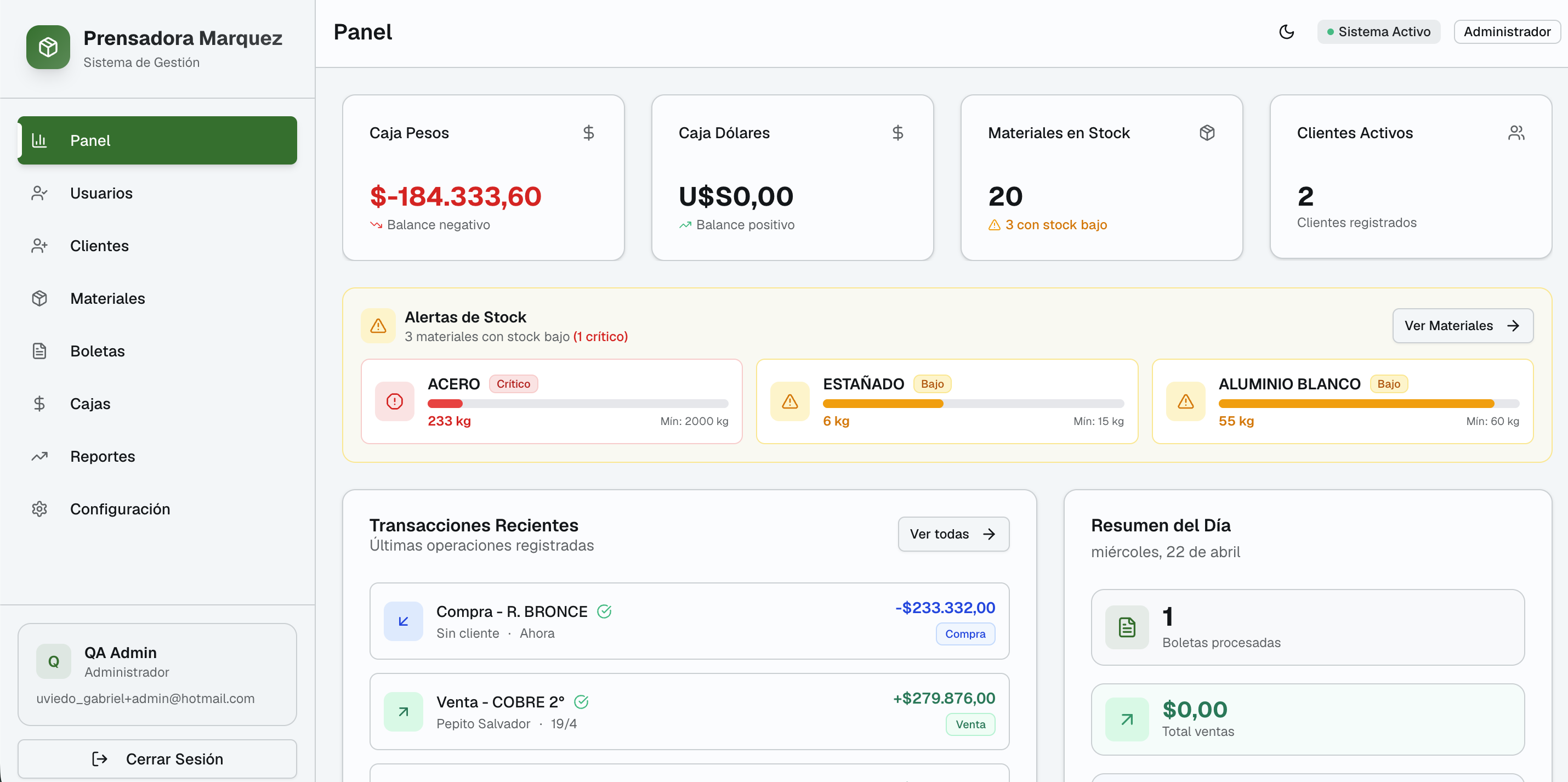Open the Administrador dropdown
This screenshot has height=782, width=1568.
[x=1507, y=31]
